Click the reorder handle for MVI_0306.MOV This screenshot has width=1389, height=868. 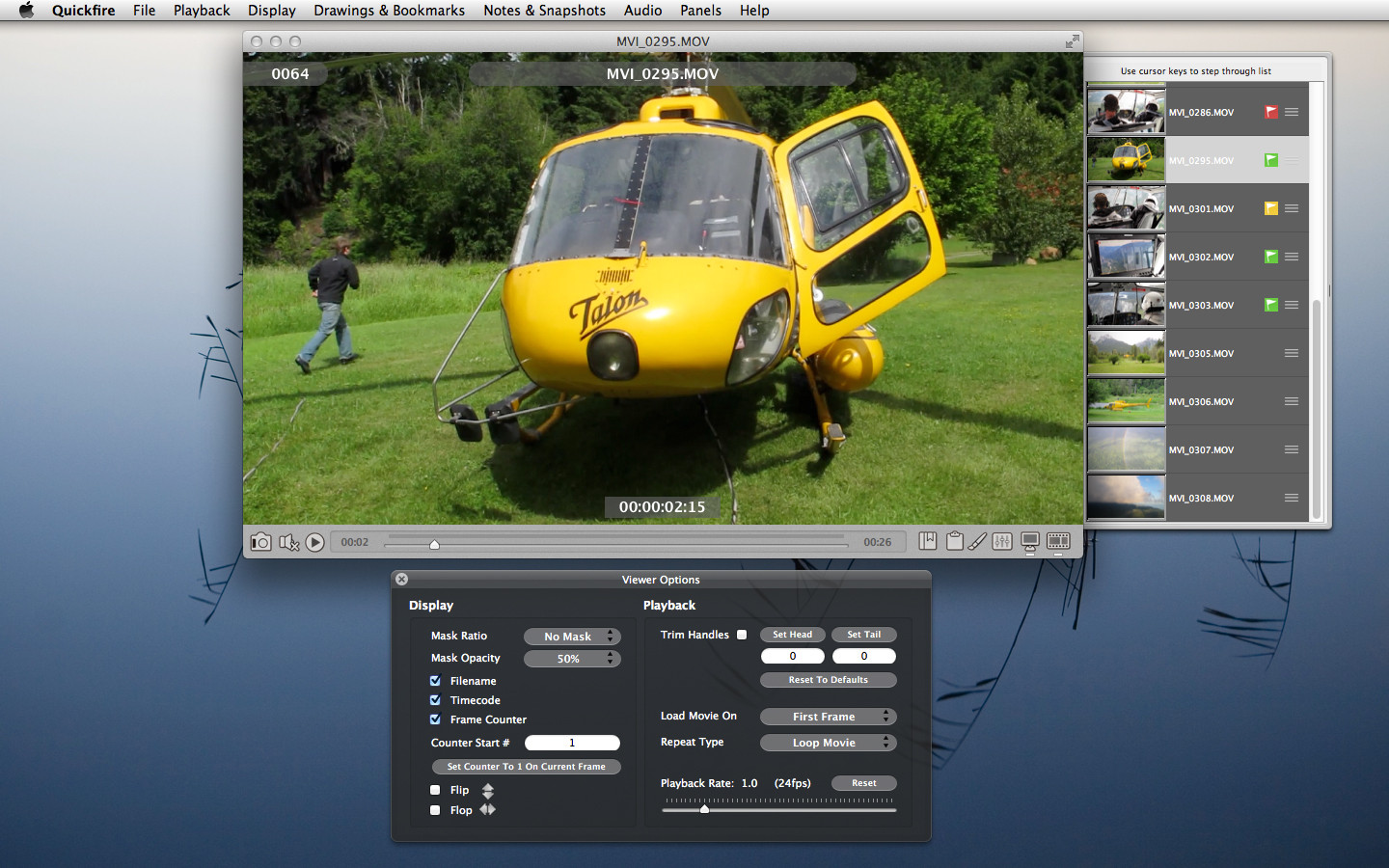tap(1292, 401)
